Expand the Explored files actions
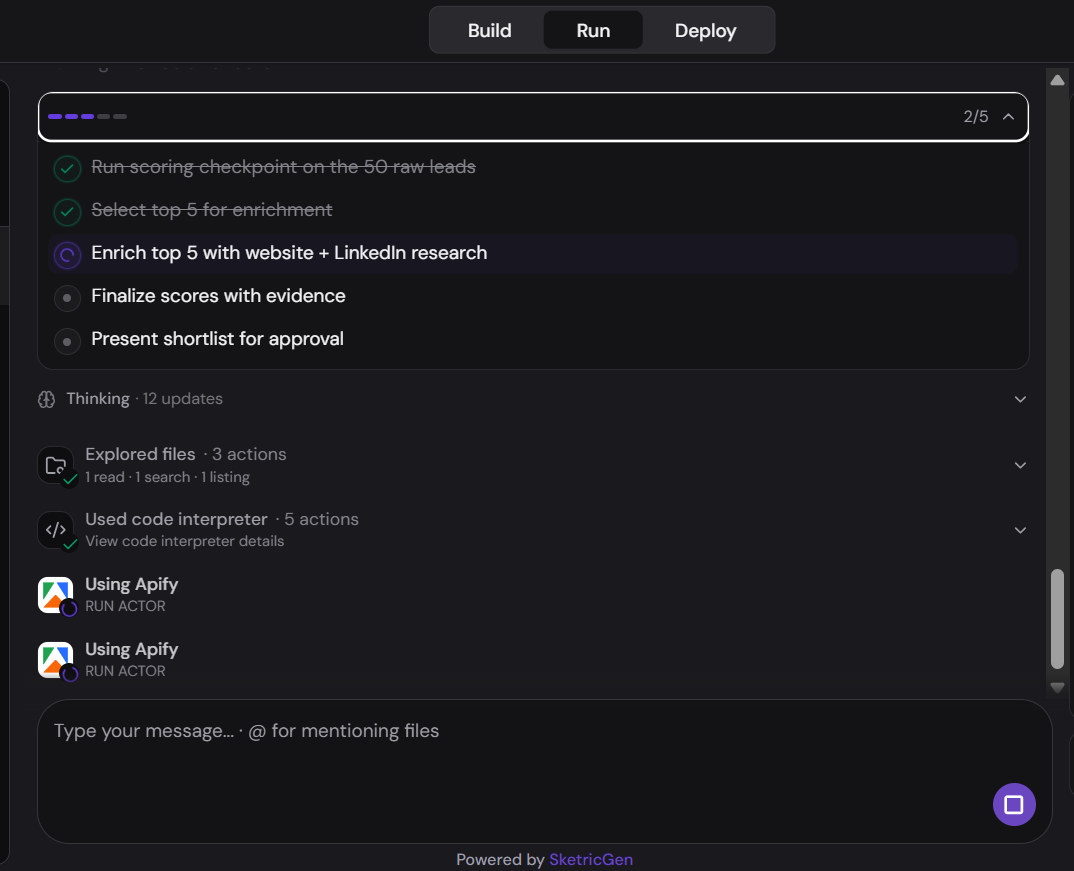 [x=1020, y=466]
